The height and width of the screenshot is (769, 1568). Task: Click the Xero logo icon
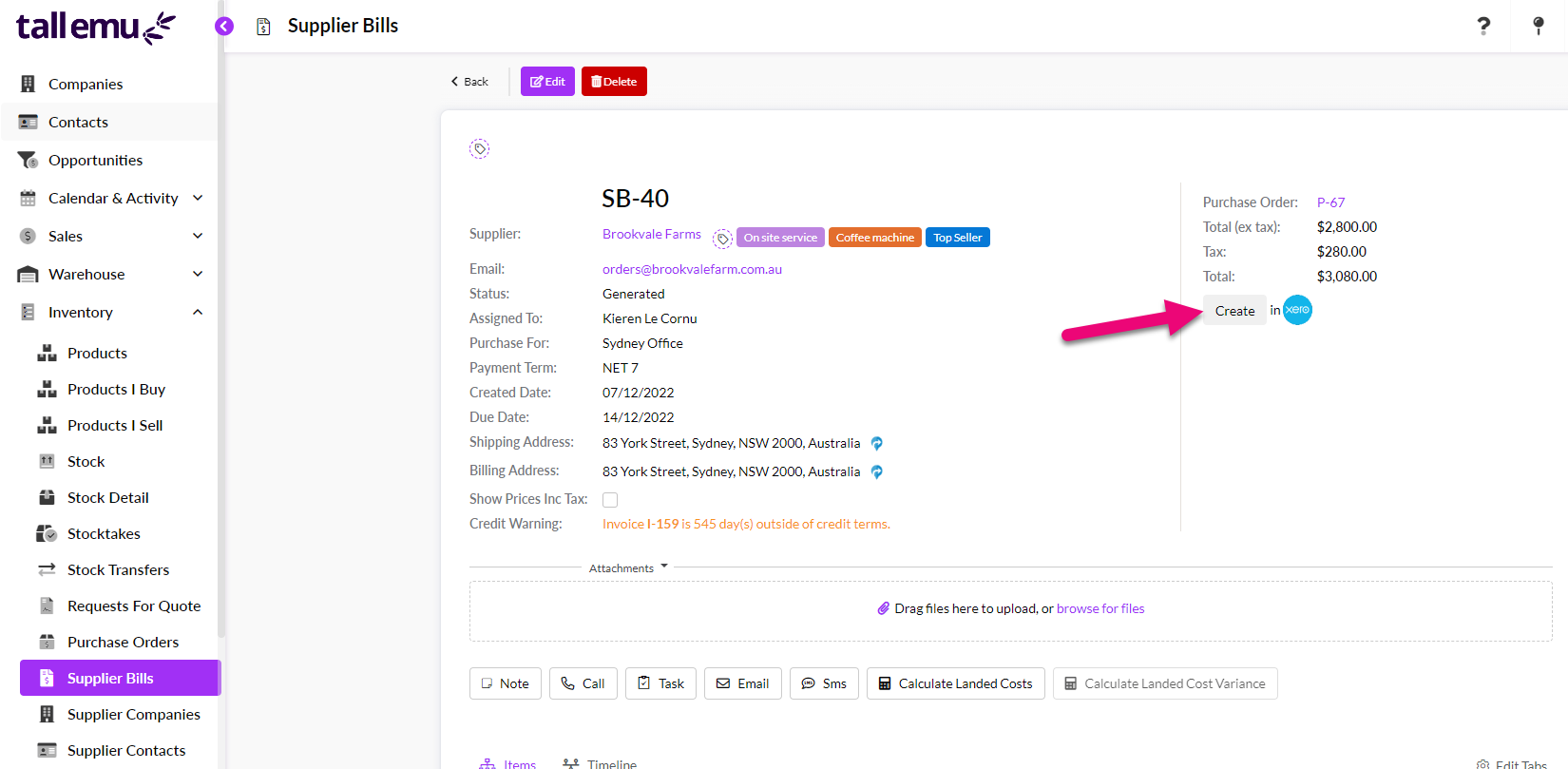coord(1297,310)
